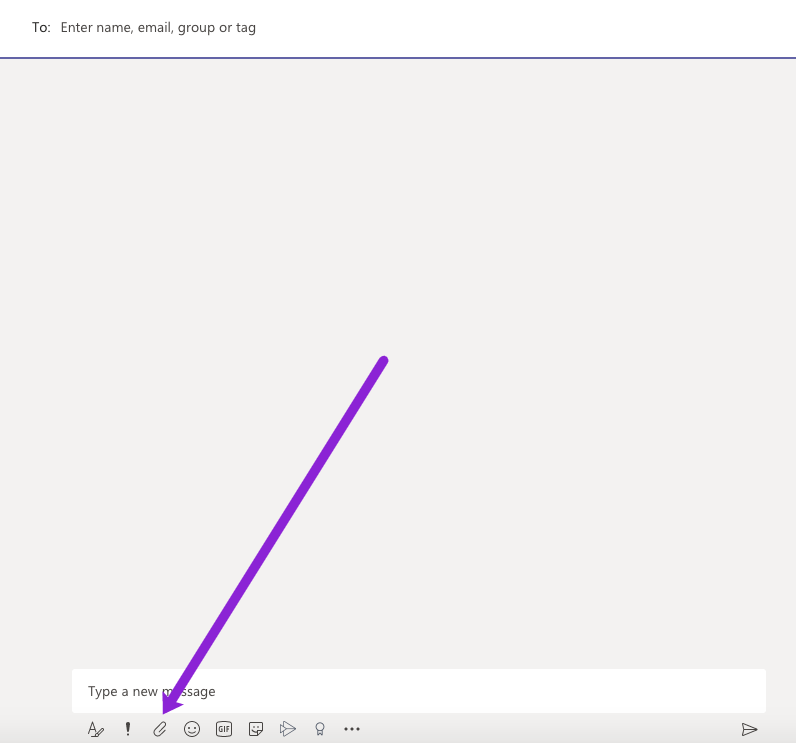This screenshot has width=796, height=743.
Task: Focus the 'Type a new message' box
Action: coord(419,691)
